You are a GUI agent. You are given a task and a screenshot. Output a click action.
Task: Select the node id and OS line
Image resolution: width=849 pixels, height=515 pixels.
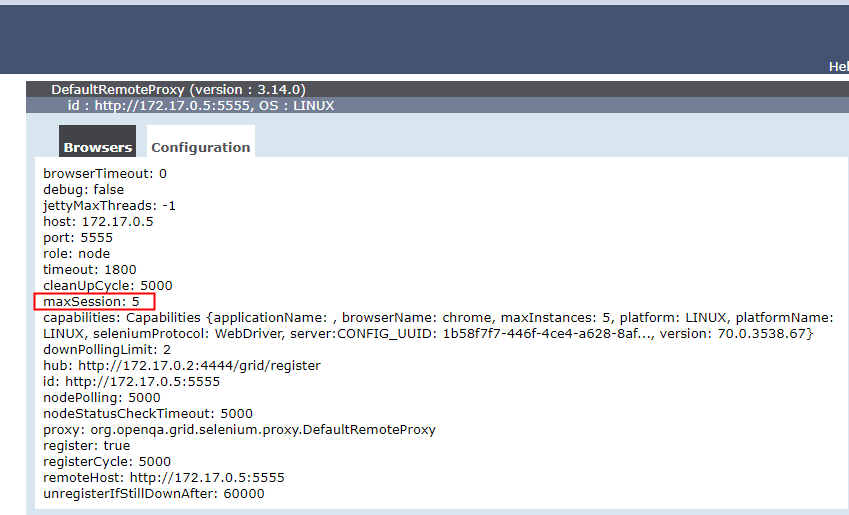[201, 106]
